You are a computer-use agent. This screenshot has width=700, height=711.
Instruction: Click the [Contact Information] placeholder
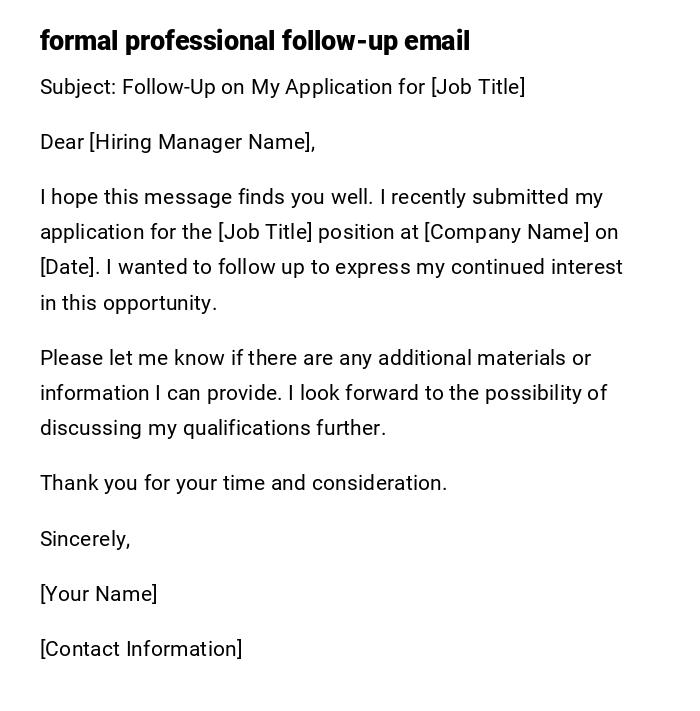(141, 649)
